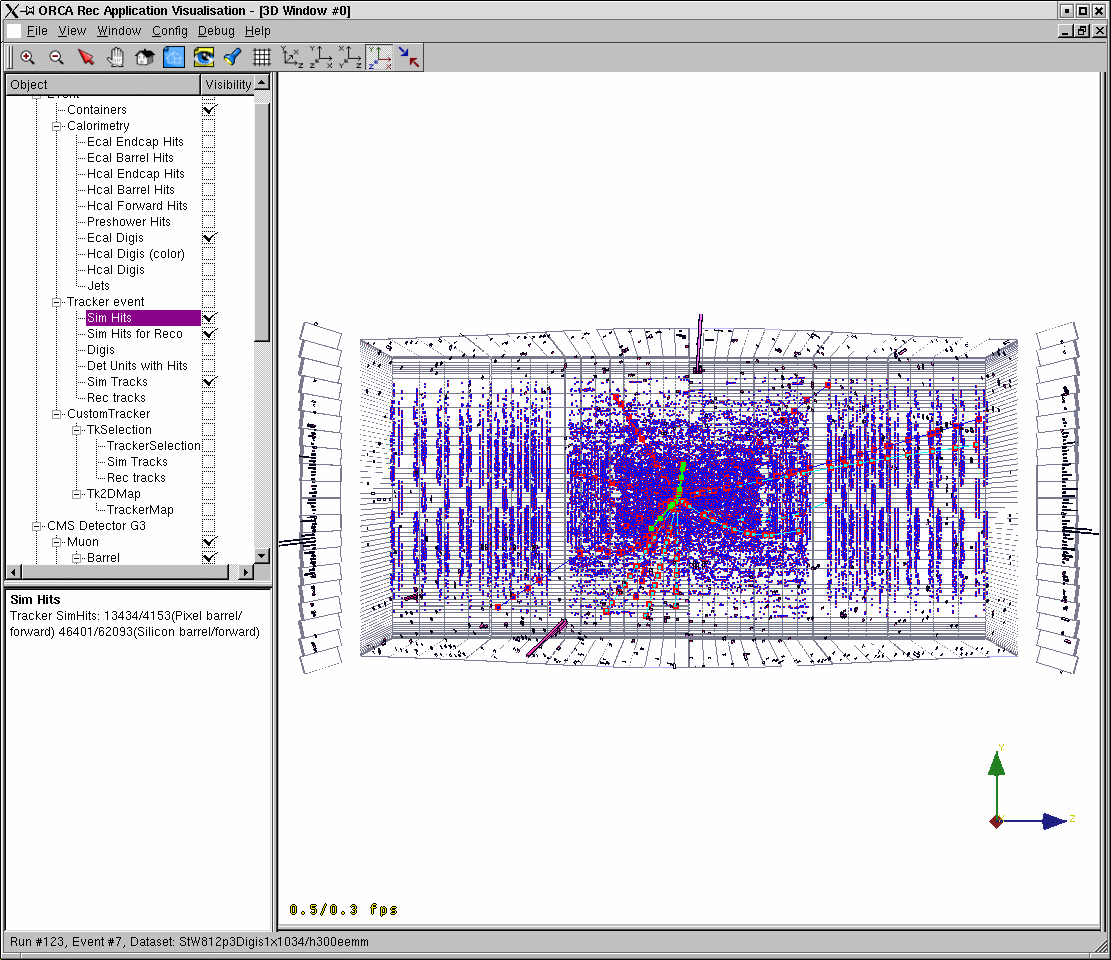This screenshot has width=1111, height=960.
Task: Toggle the flashlight headlight icon
Action: click(232, 58)
